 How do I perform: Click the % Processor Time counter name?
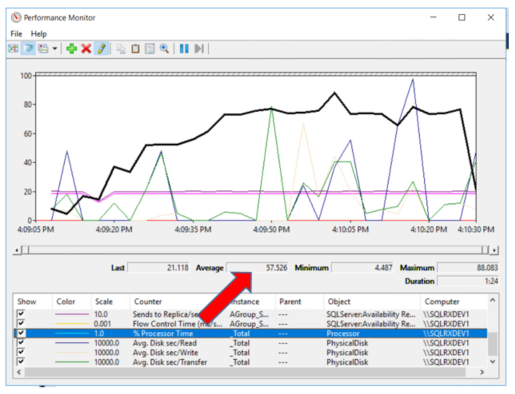[x=163, y=333]
